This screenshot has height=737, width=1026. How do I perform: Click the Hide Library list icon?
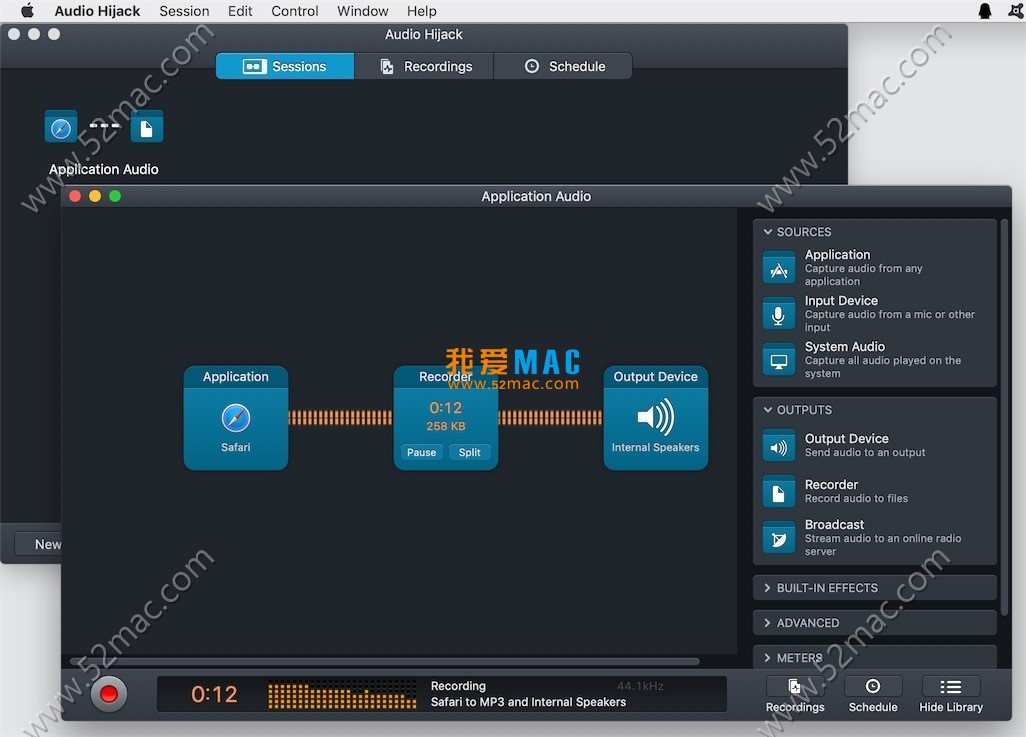(x=950, y=687)
